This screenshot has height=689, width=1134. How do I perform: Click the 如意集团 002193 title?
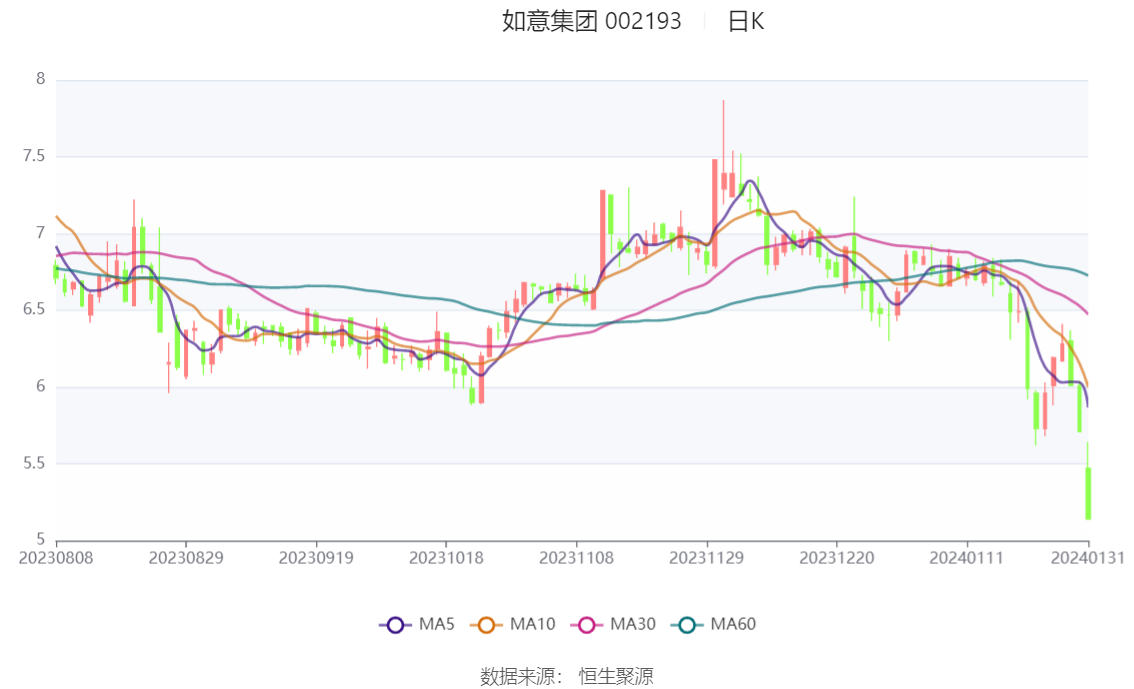coord(592,22)
